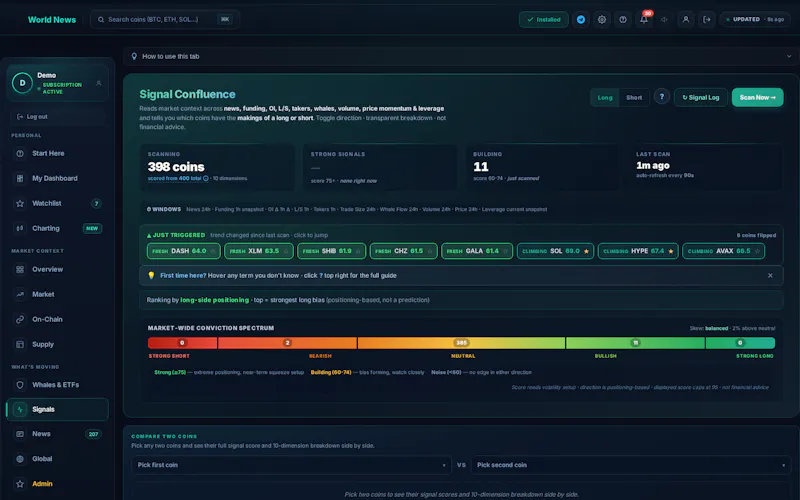Image resolution: width=800 pixels, height=500 pixels.
Task: Toggle watchlist star on GALA chip
Action: (x=505, y=251)
